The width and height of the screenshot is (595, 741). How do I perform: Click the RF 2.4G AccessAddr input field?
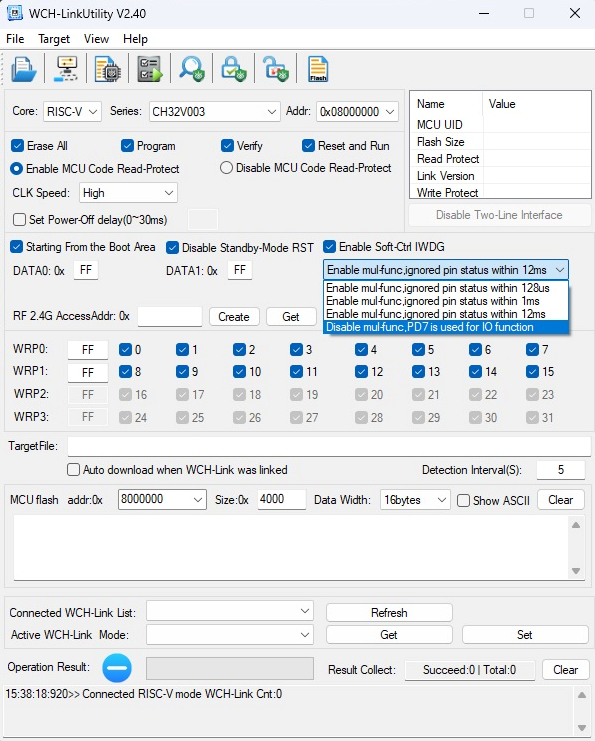click(x=170, y=316)
